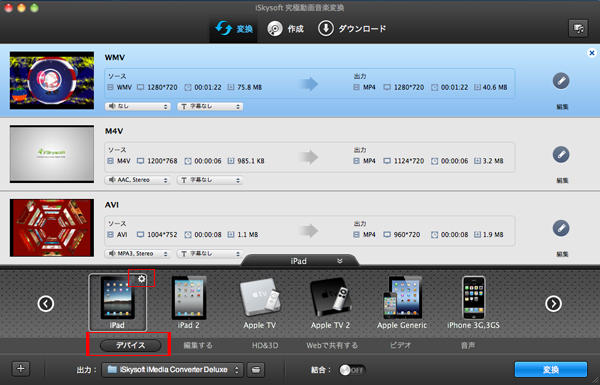Open WMV subtitle dropdown 字幕なし
The image size is (600, 385).
[210, 106]
